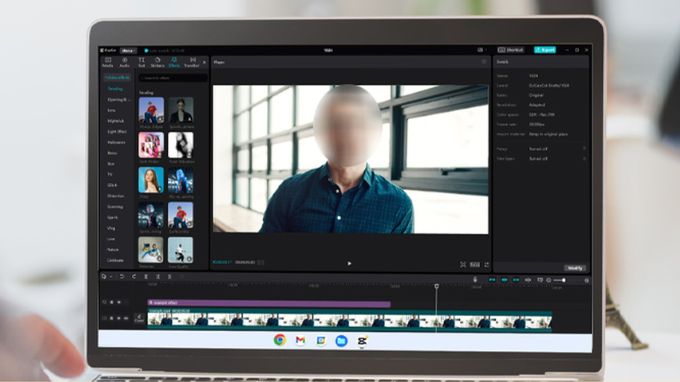
Task: Open the Media tab
Action: (108, 62)
